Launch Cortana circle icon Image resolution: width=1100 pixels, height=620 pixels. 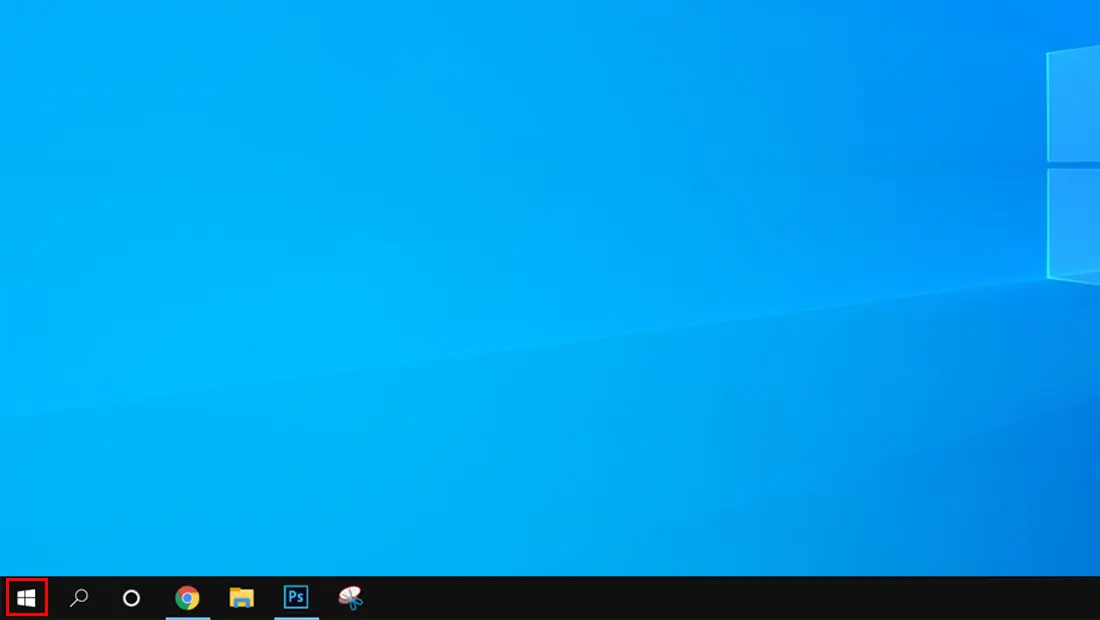coord(131,598)
